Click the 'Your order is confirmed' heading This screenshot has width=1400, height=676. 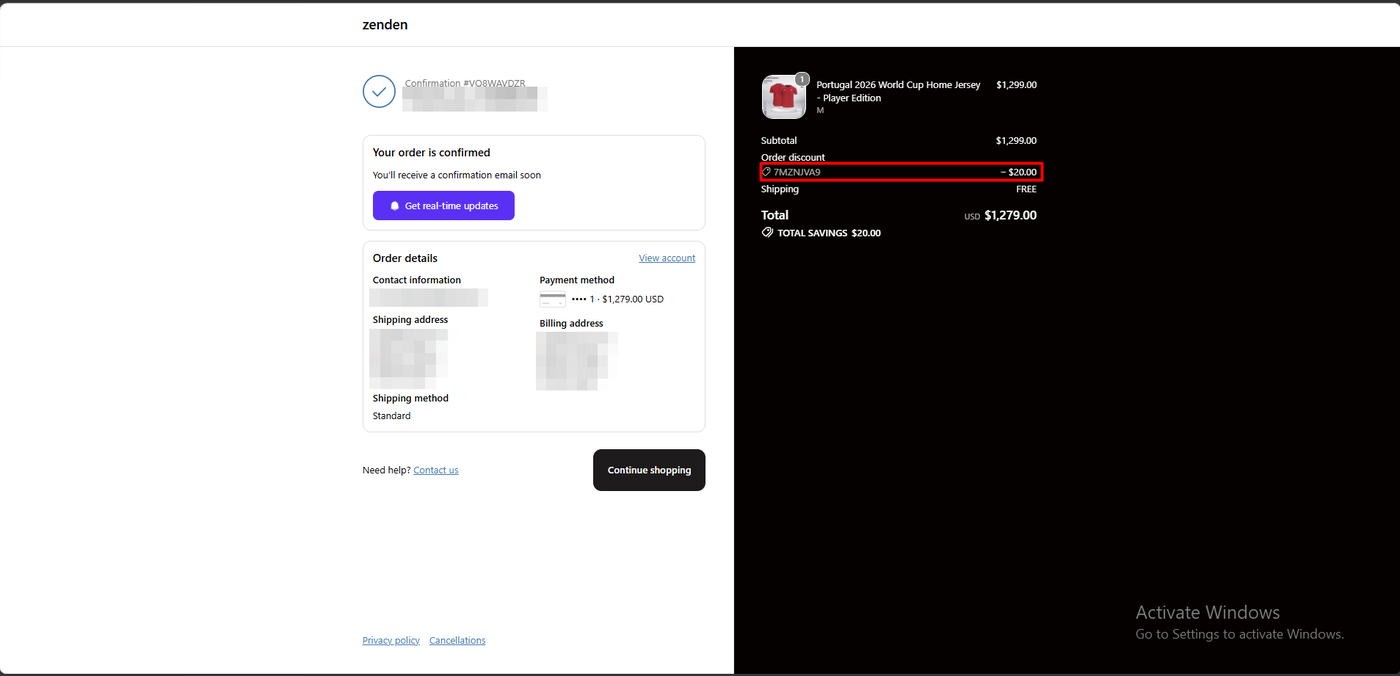(432, 153)
